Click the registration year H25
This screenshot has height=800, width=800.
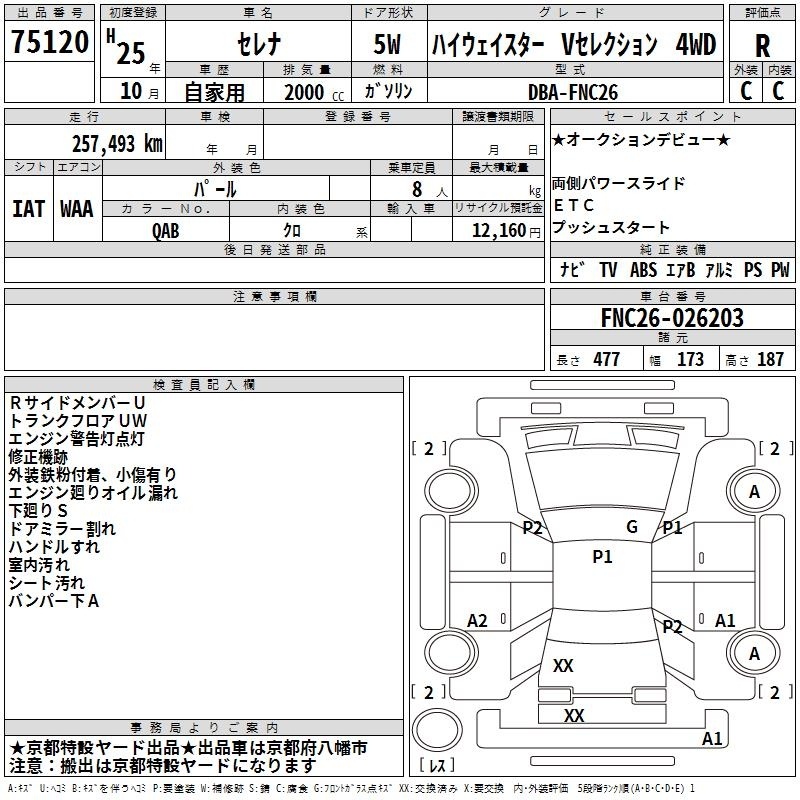tap(126, 47)
